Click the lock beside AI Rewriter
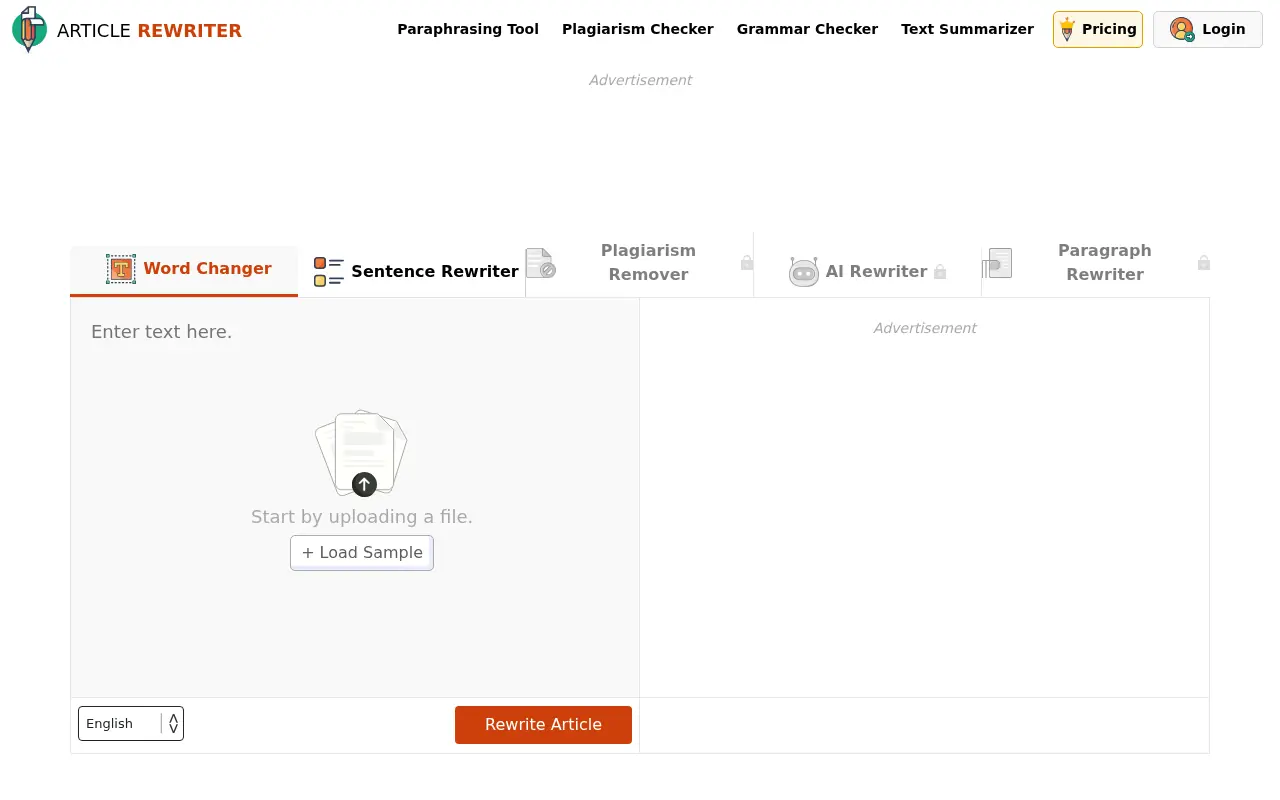The width and height of the screenshot is (1280, 800). tap(940, 271)
